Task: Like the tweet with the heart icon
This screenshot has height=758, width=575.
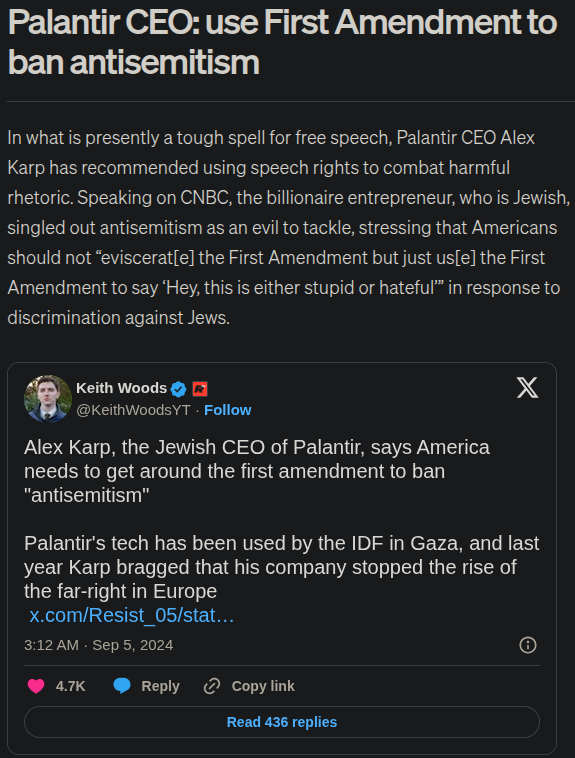Action: point(36,686)
